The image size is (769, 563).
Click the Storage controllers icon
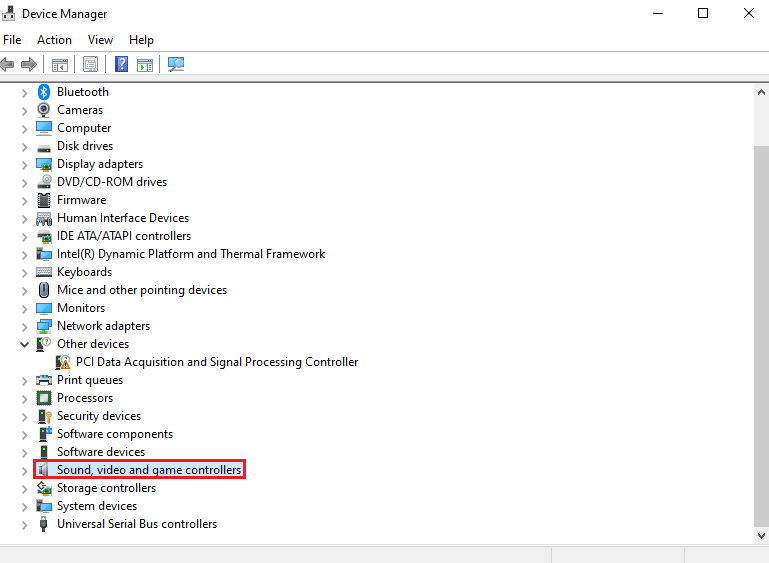tap(44, 488)
